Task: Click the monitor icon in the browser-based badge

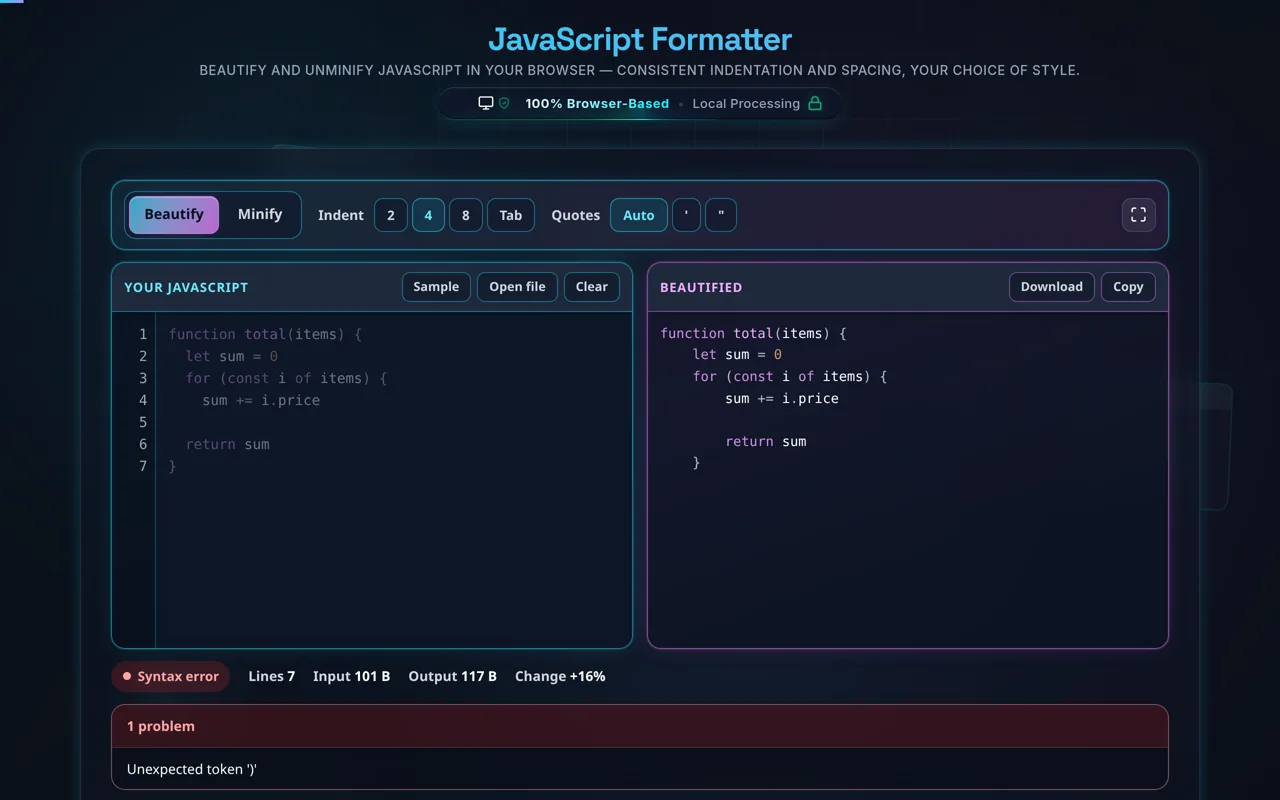Action: point(486,103)
